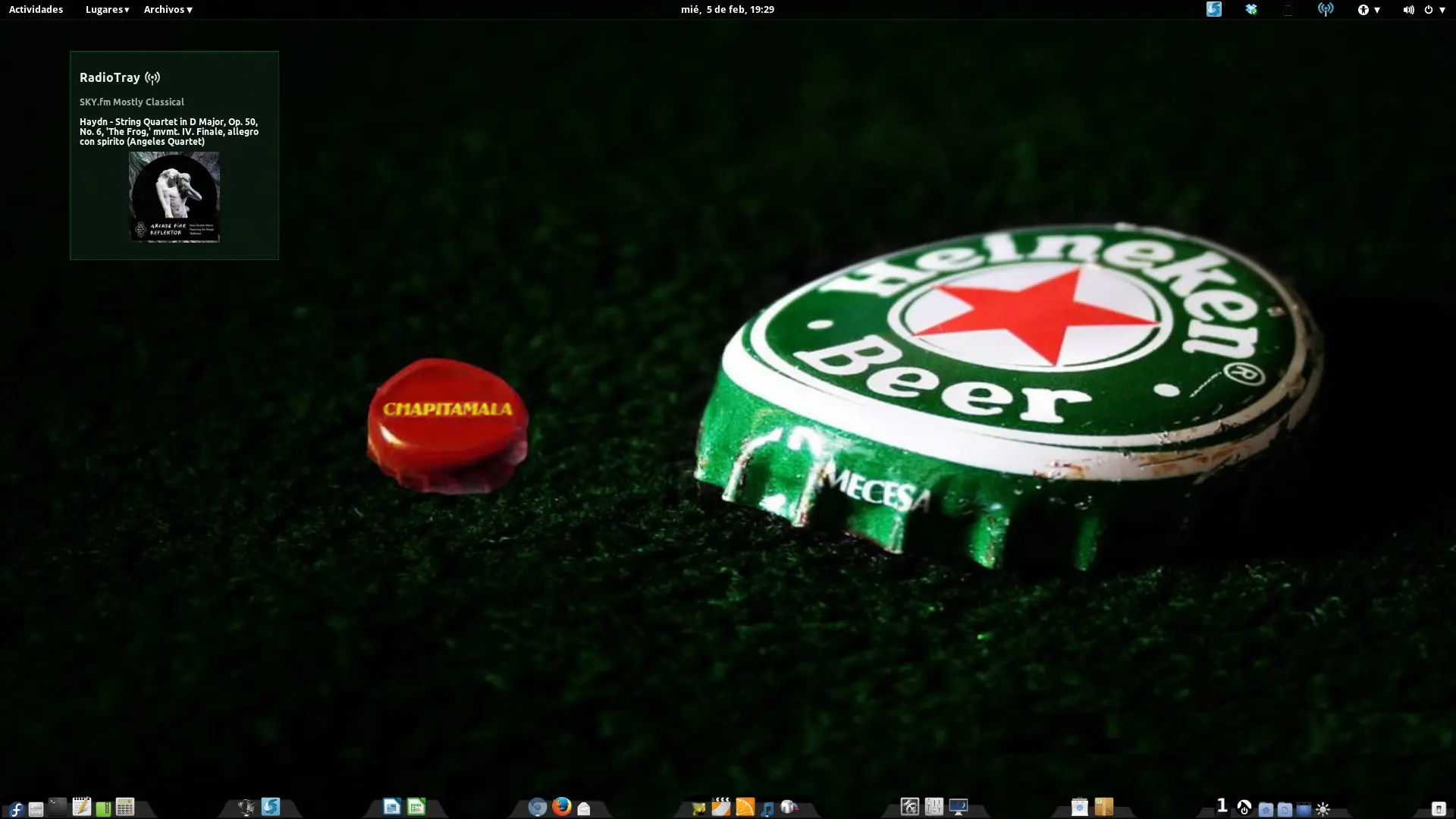Open LibreOffice Calc
Image resolution: width=1456 pixels, height=819 pixels.
[x=416, y=807]
